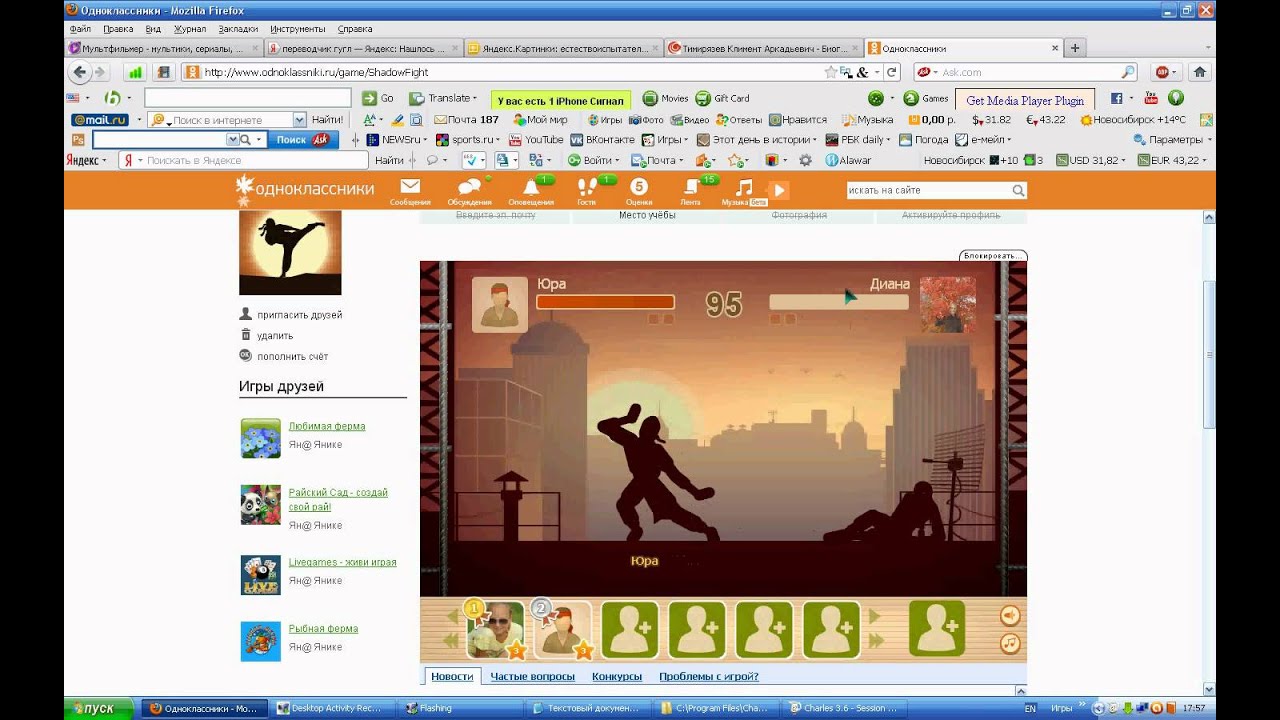
Task: Open Рыбная ферма game icon
Action: coord(260,641)
